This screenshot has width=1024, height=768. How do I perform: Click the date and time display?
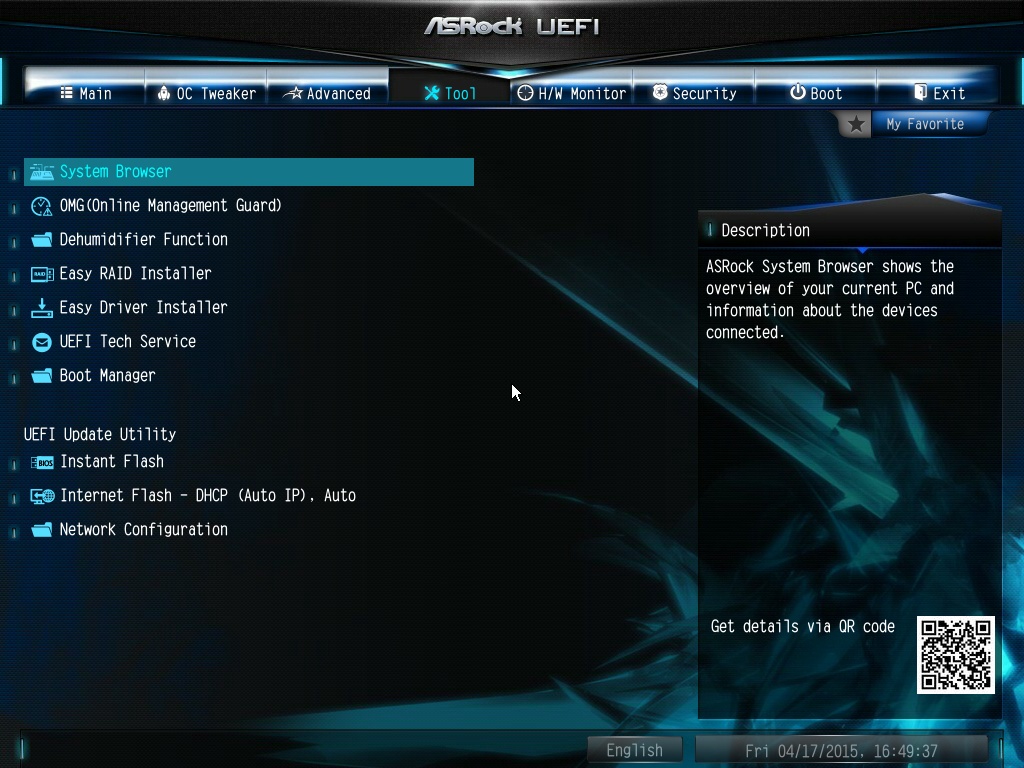pyautogui.click(x=841, y=751)
